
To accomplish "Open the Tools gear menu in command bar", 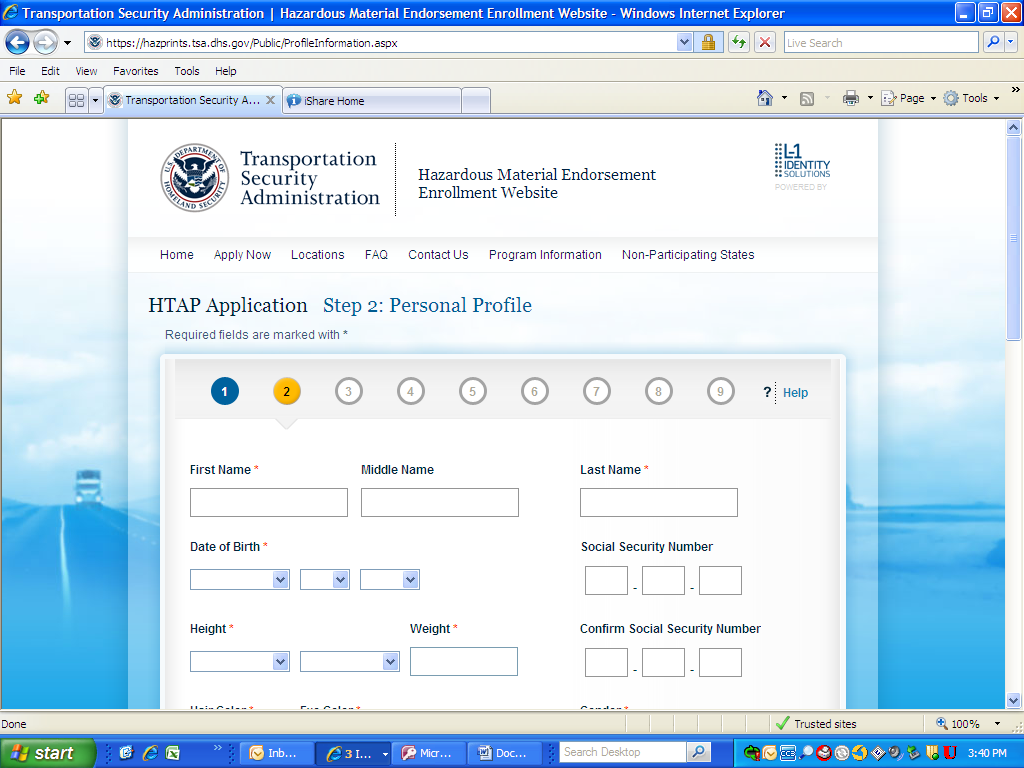I will tap(972, 99).
